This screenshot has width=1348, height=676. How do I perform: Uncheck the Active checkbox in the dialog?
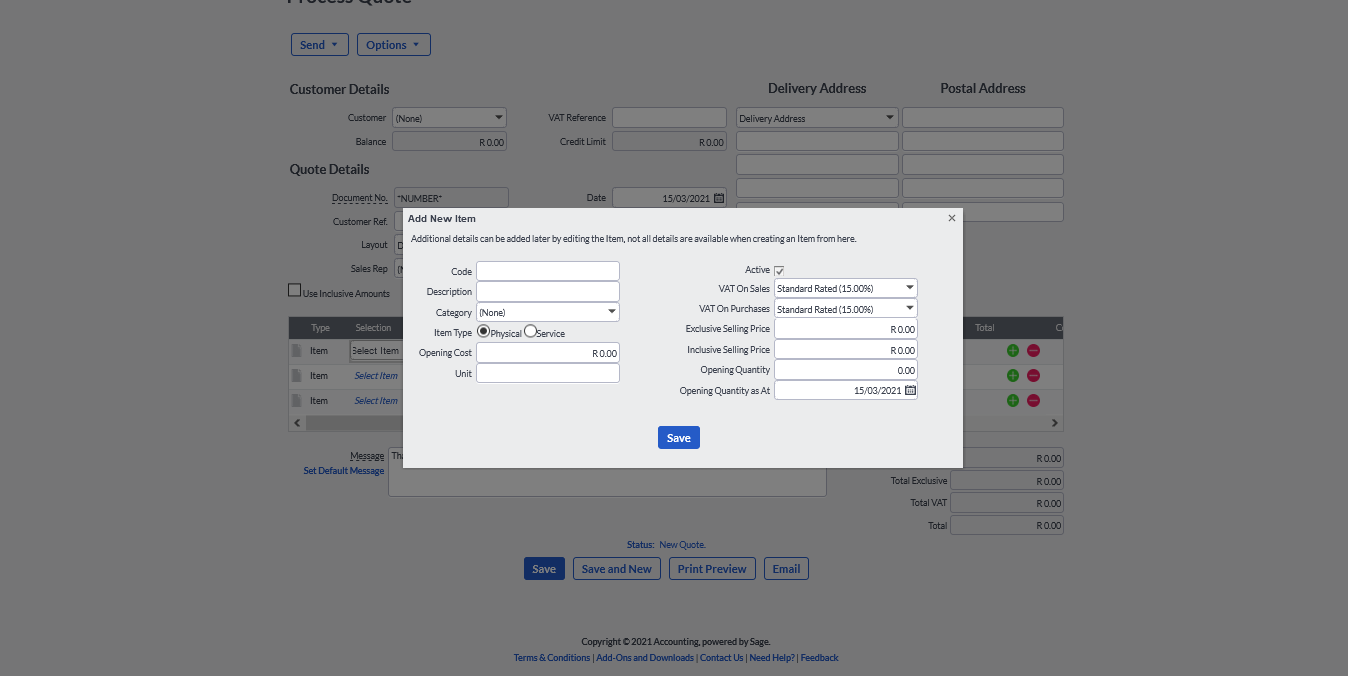[778, 270]
